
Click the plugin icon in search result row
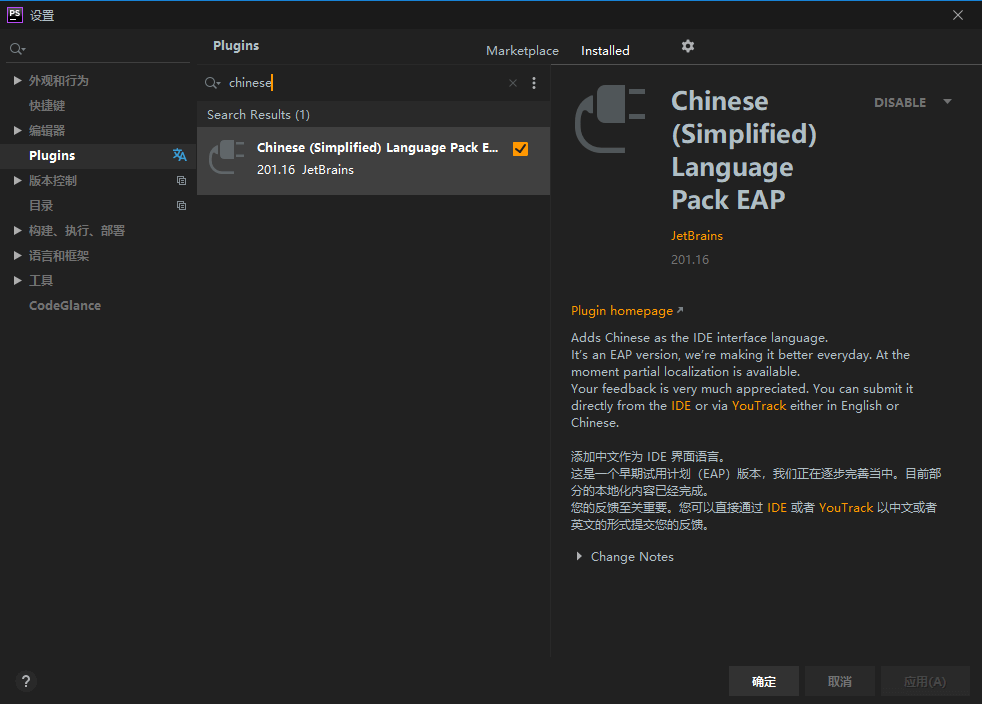click(x=227, y=157)
